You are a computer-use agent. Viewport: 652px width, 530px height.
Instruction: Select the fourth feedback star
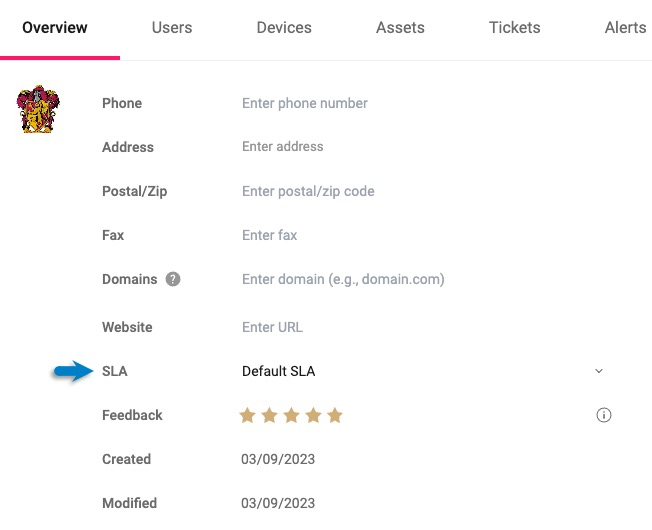click(x=313, y=415)
